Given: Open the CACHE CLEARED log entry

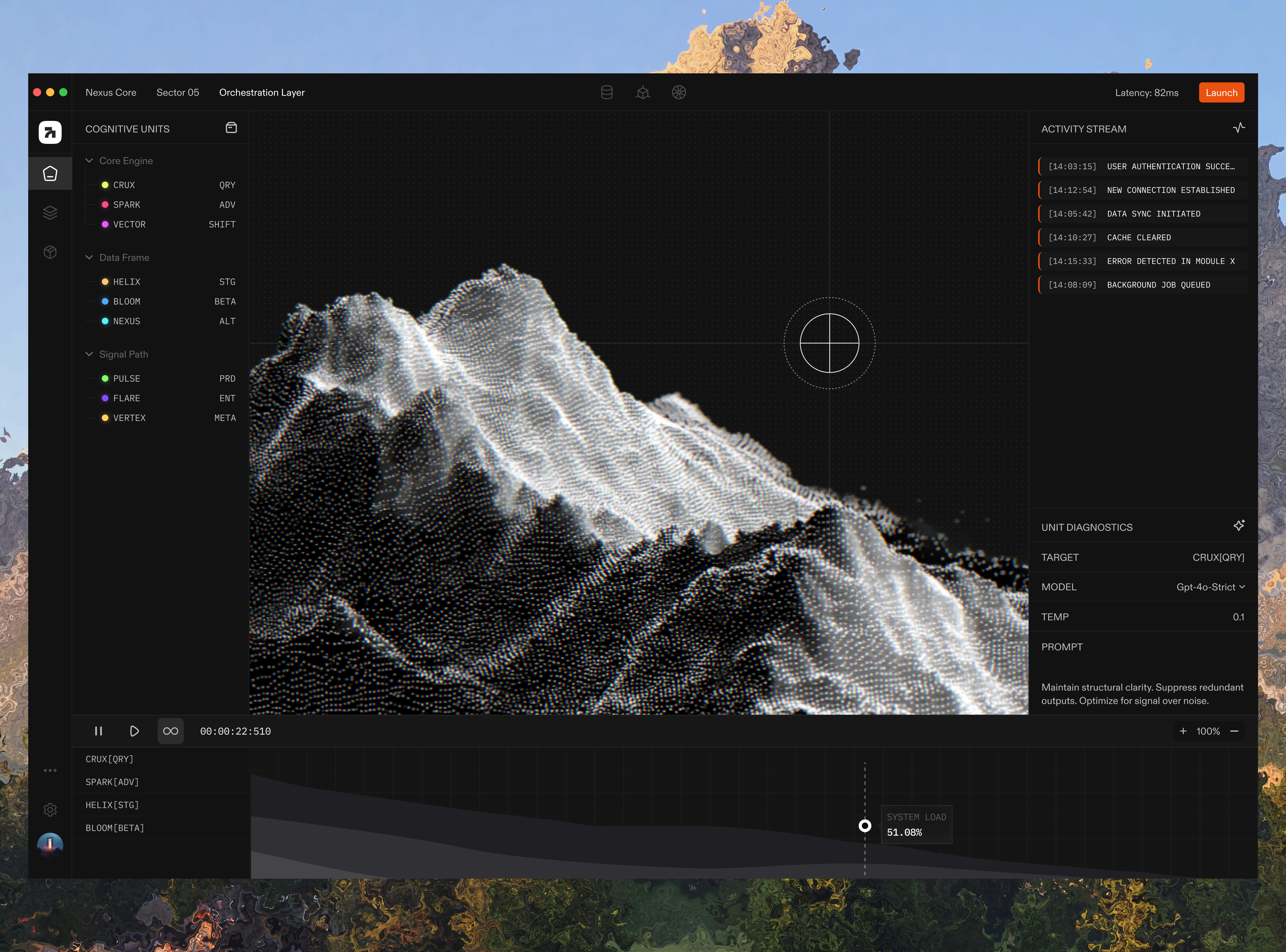Looking at the screenshot, I should coord(1143,237).
